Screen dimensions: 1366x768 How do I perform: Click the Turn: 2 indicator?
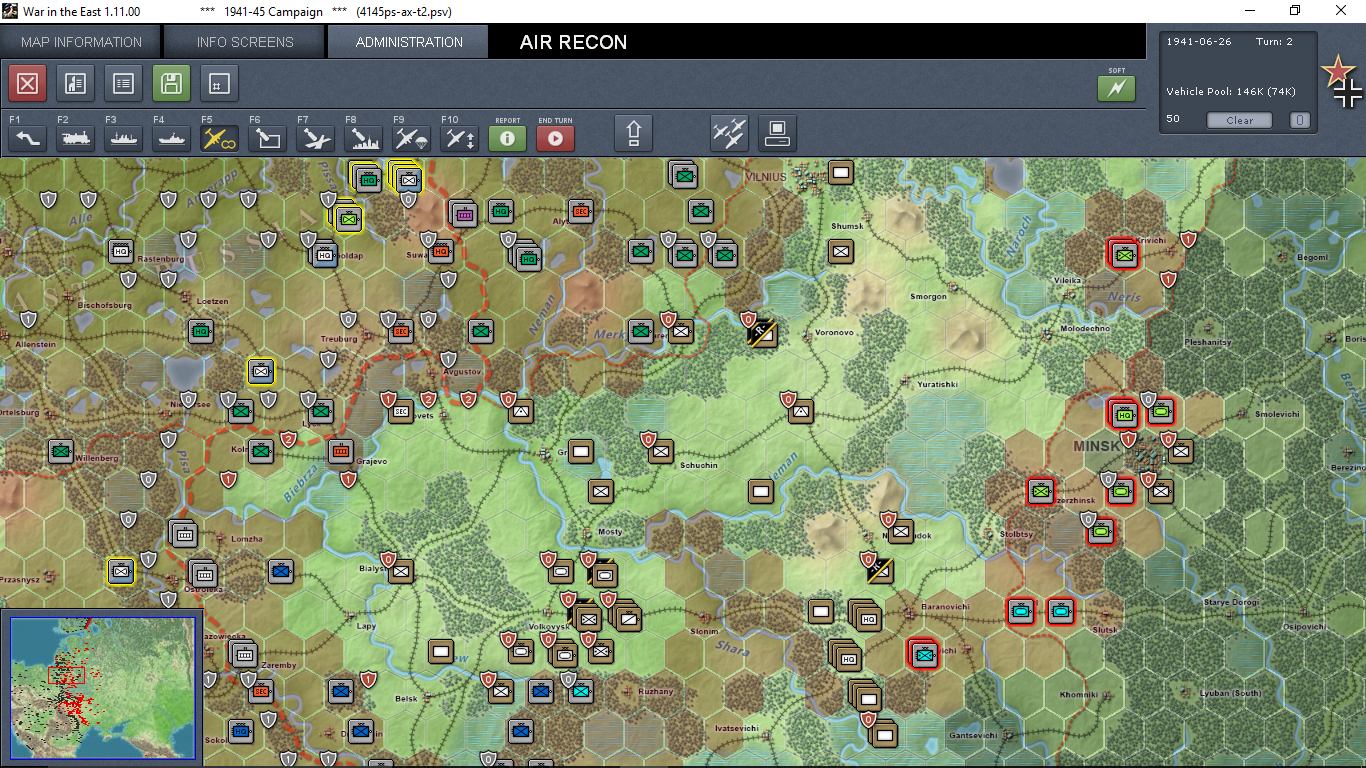coord(1275,41)
